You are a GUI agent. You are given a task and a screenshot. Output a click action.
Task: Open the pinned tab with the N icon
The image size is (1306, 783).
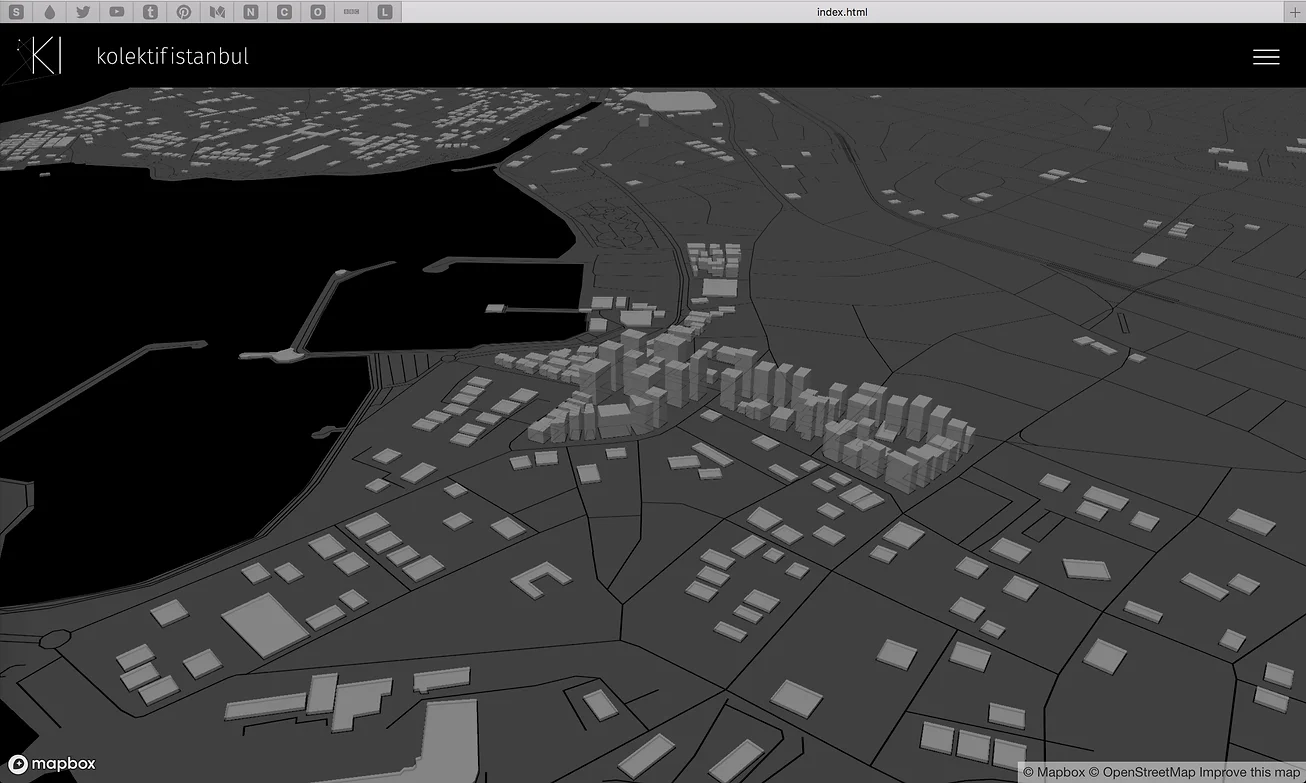(x=251, y=12)
